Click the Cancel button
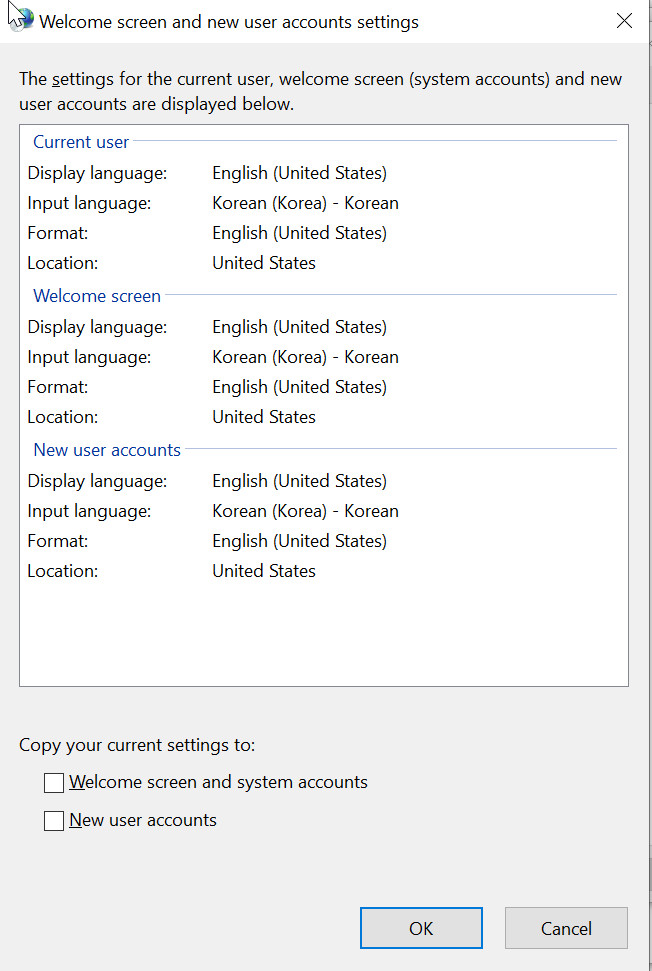This screenshot has height=971, width=652. point(566,928)
